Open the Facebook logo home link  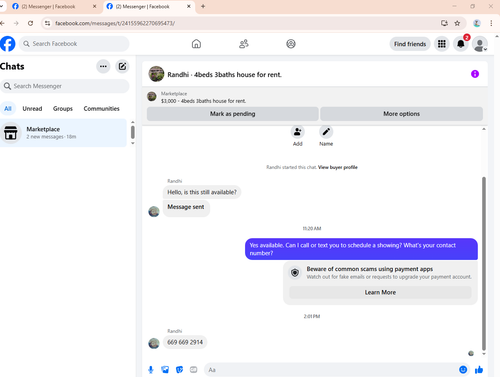coord(7,44)
